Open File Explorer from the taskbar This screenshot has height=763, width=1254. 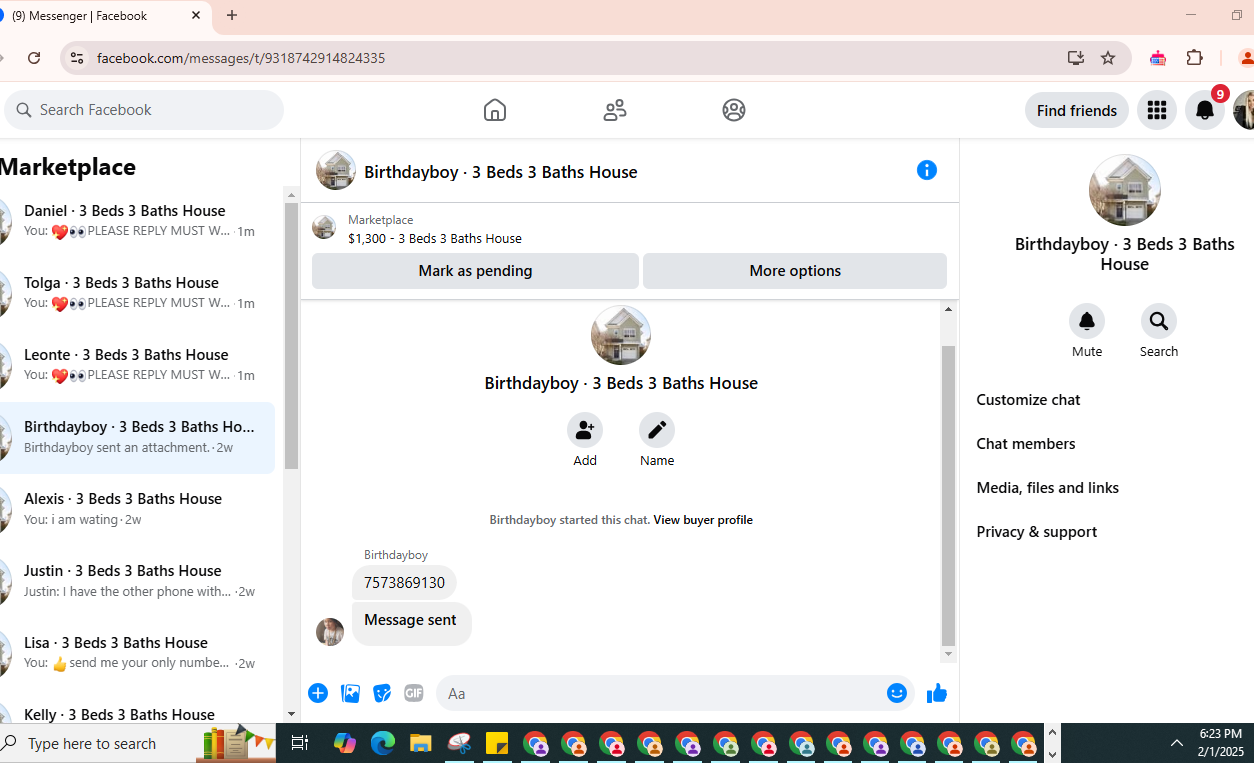[x=421, y=743]
